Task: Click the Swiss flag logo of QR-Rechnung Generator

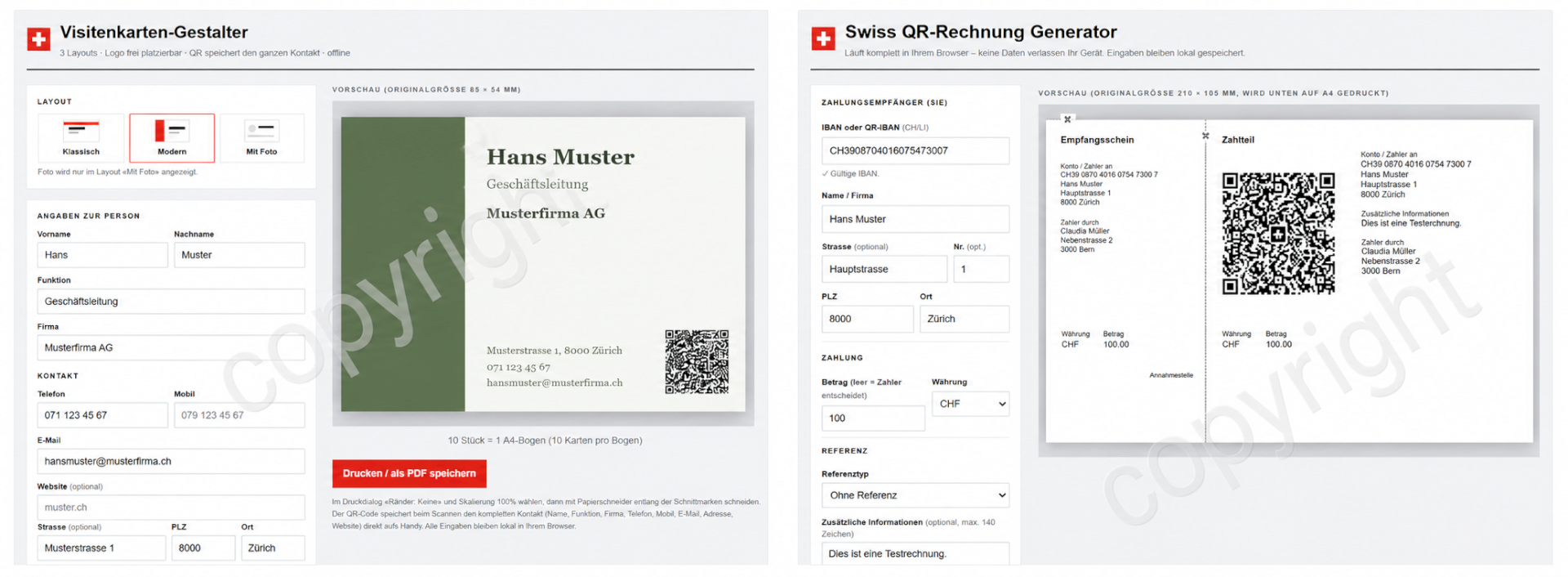Action: click(x=823, y=38)
